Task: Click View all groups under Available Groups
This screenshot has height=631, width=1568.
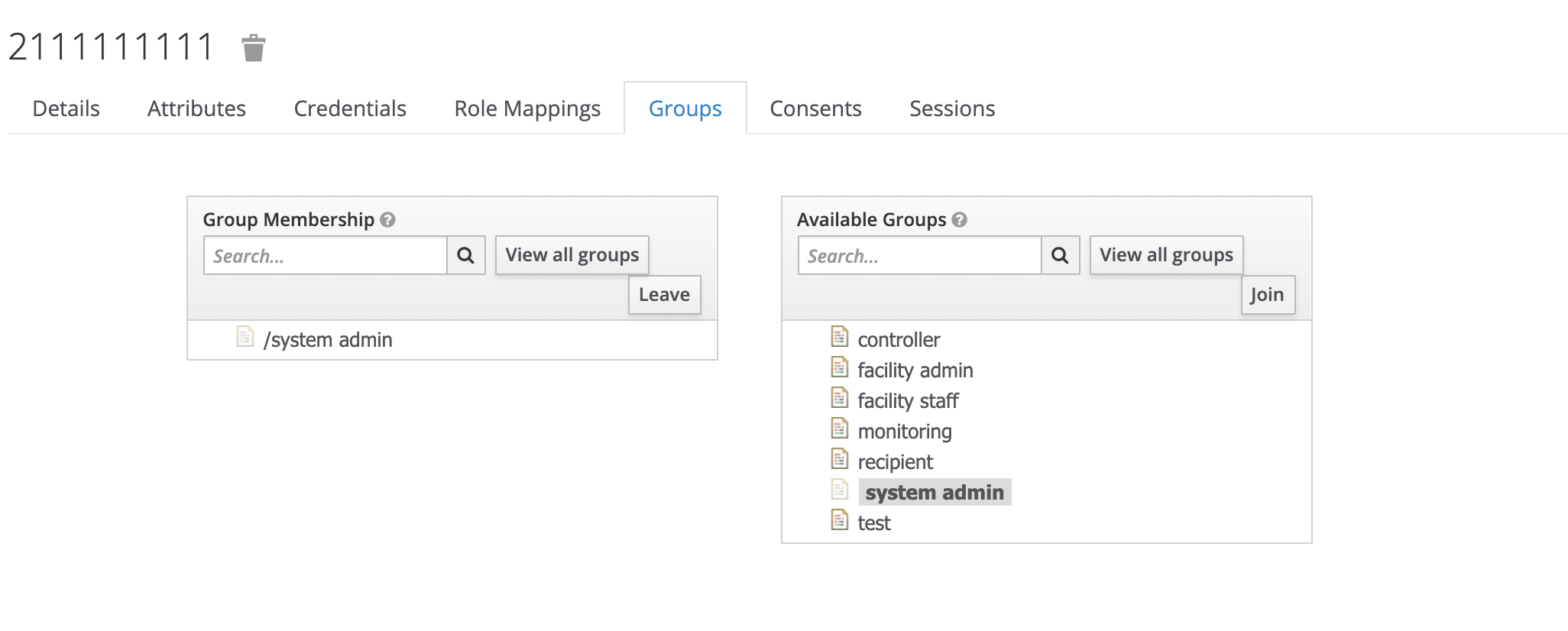Action: [1166, 255]
